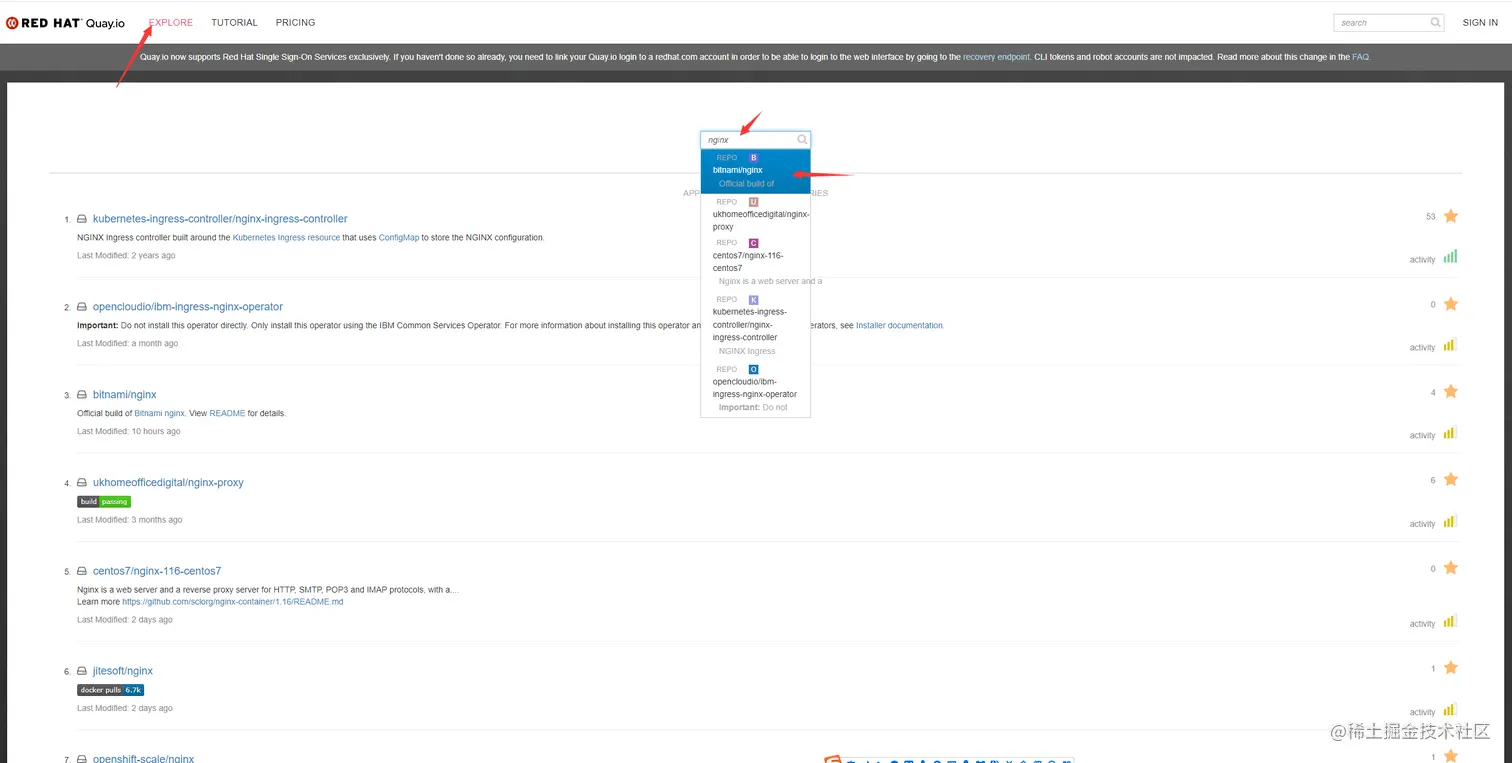Open jitesoft/nginx repository link
The image size is (1512, 763).
coord(123,671)
